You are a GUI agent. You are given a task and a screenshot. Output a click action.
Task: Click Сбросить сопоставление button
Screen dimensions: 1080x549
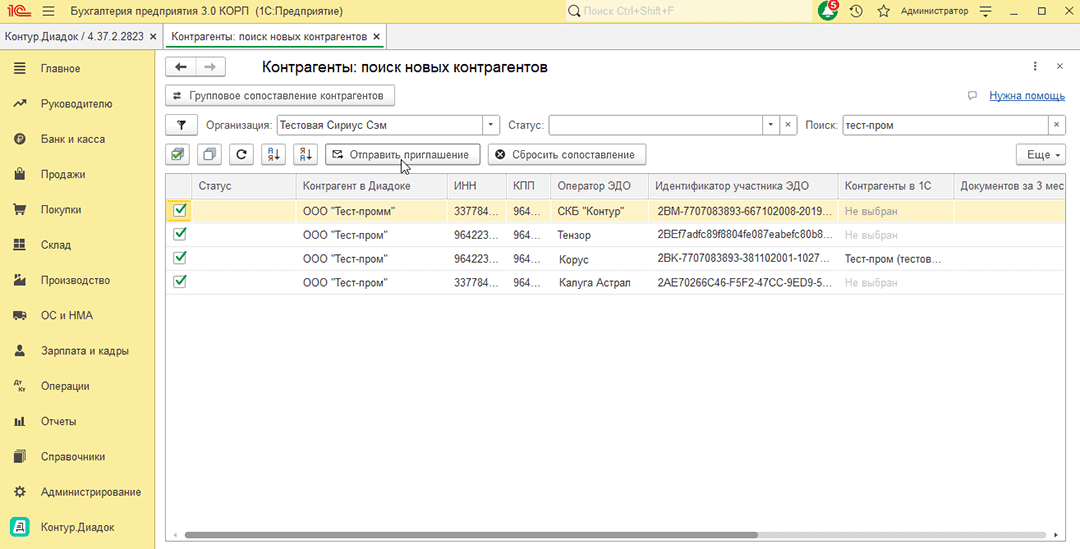coord(567,154)
